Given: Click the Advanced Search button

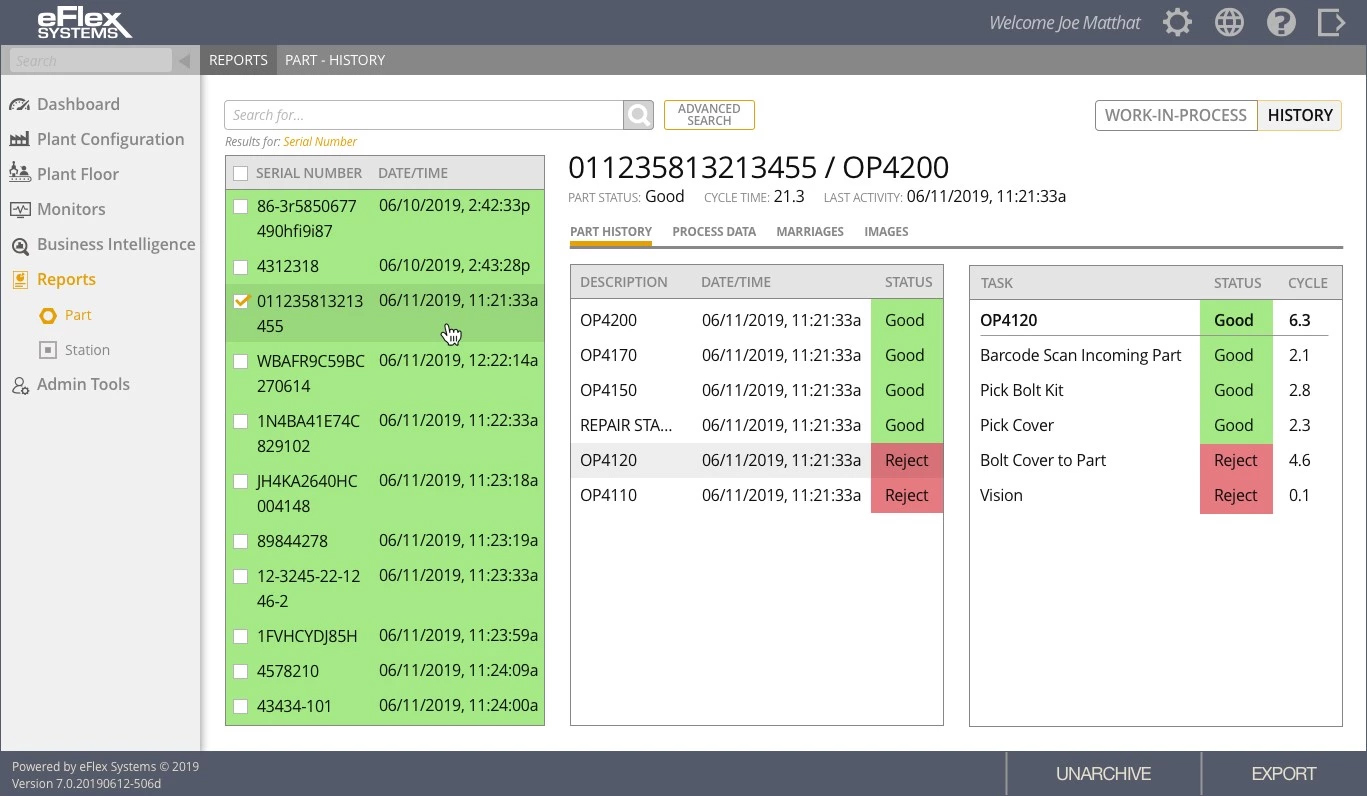Looking at the screenshot, I should [x=709, y=115].
